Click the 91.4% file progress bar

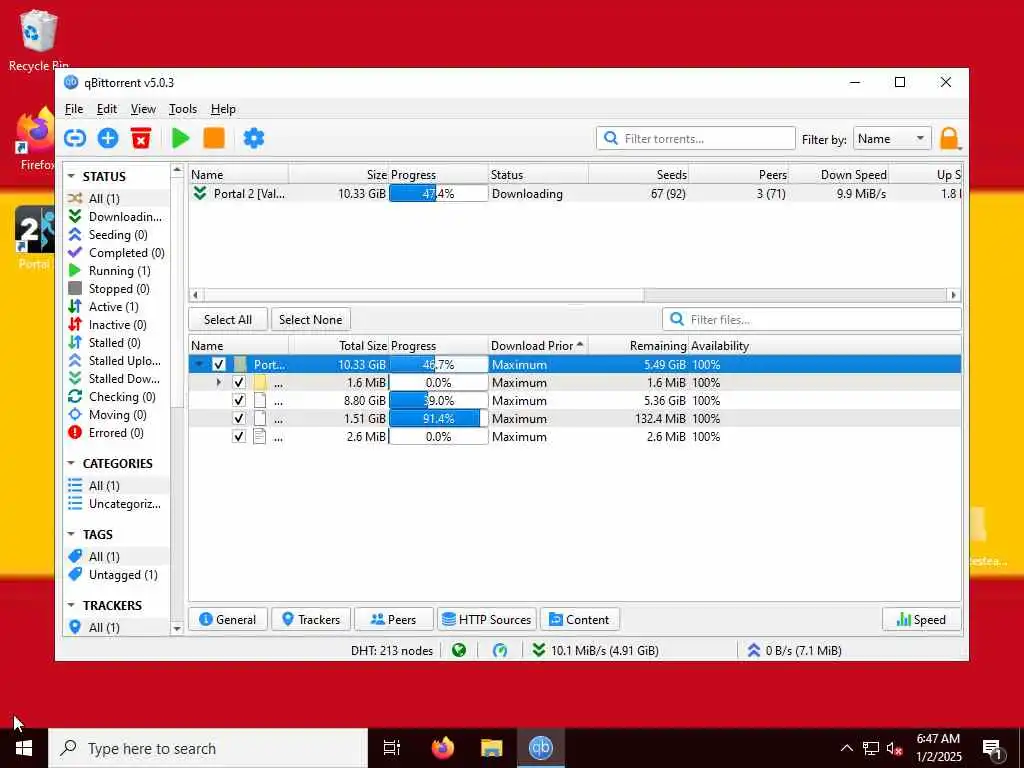click(438, 419)
